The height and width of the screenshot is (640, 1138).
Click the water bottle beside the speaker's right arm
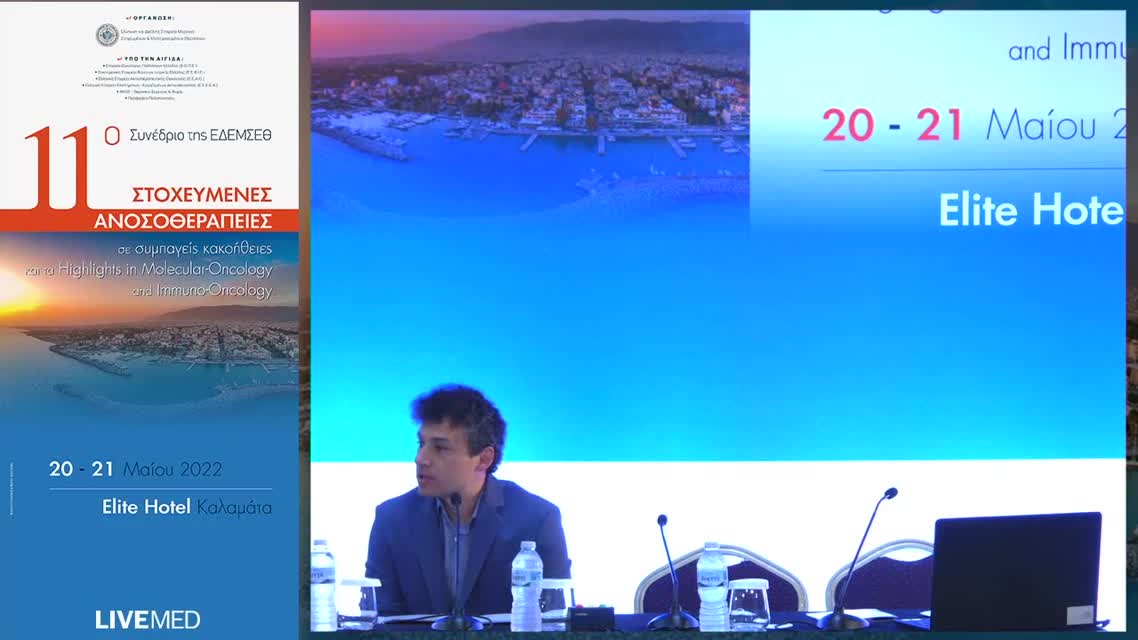pos(526,585)
